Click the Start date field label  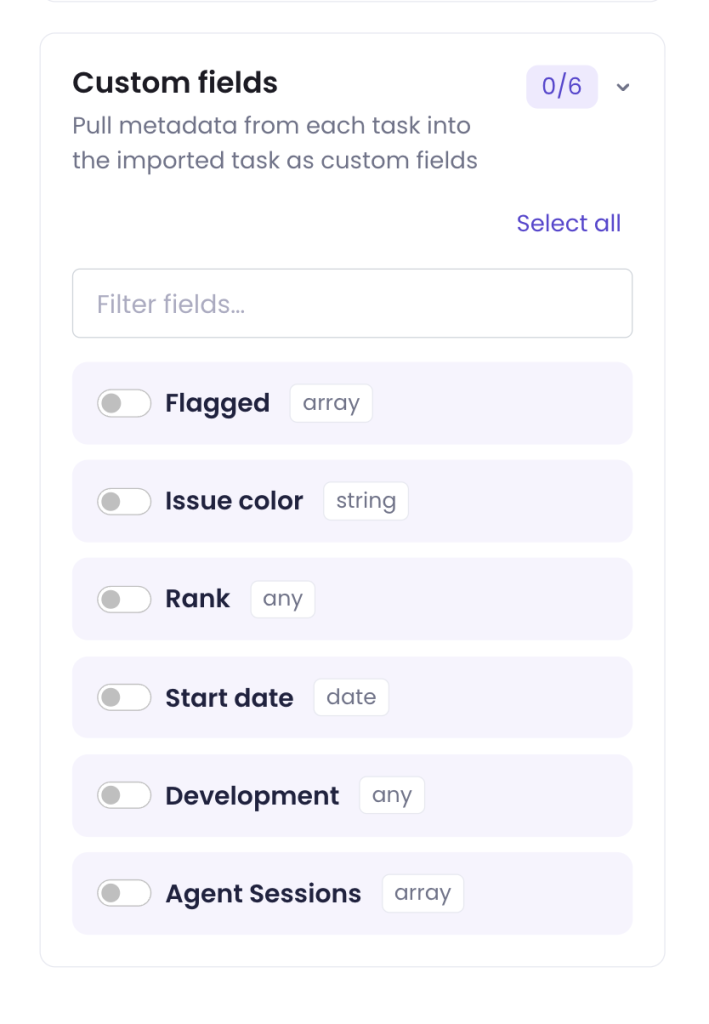(229, 697)
